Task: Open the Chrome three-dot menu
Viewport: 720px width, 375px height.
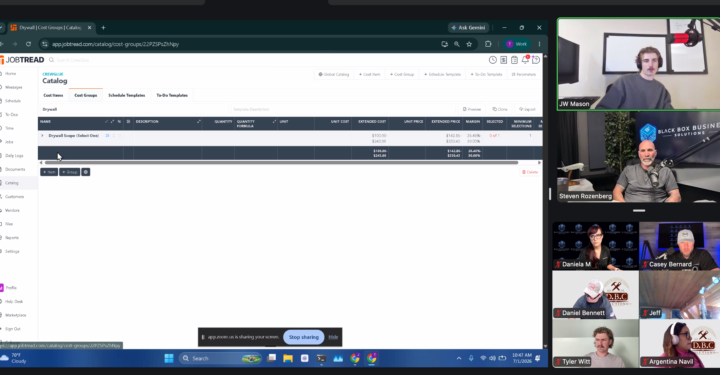Action: point(539,44)
